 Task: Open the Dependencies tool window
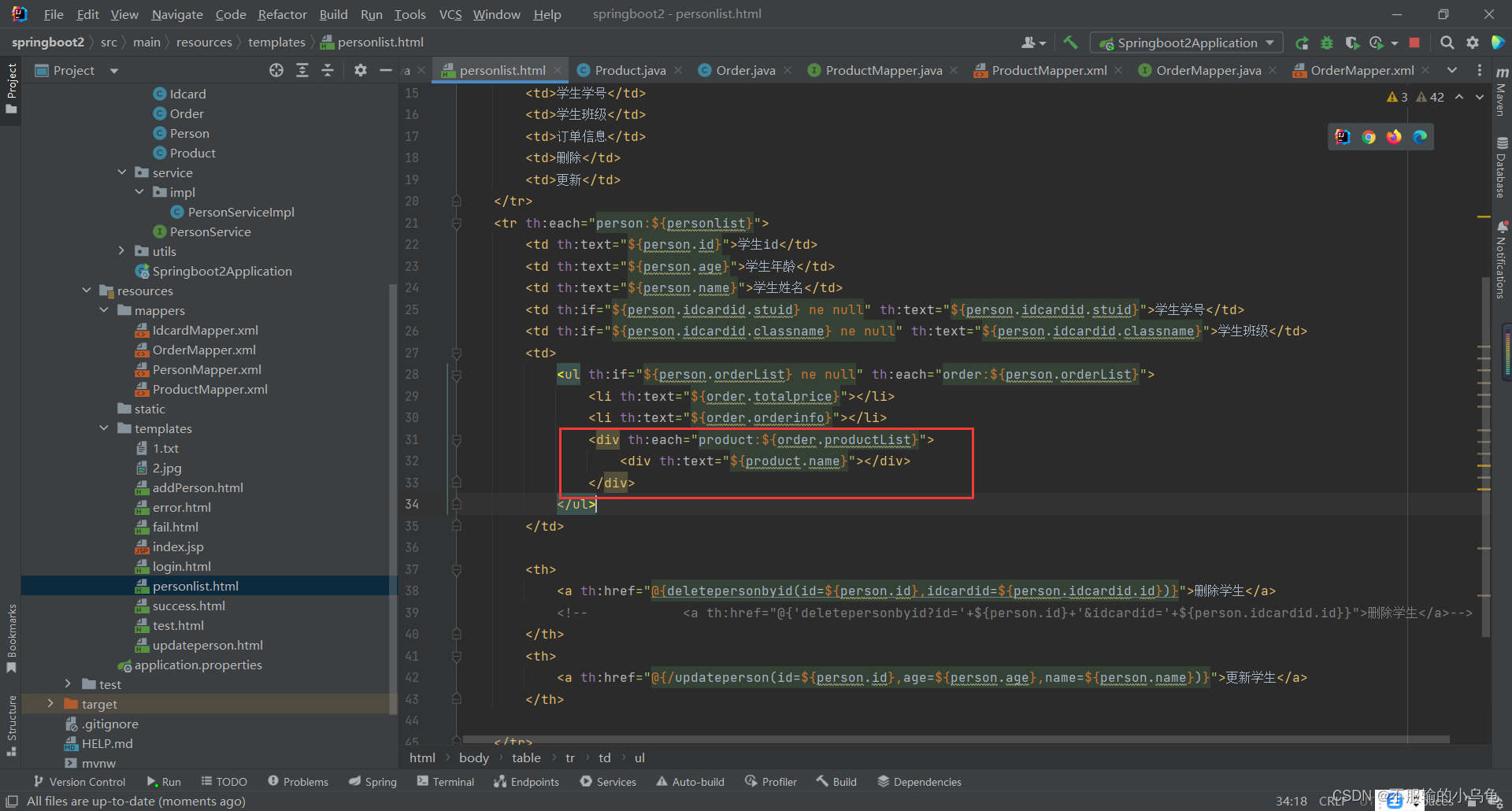[919, 782]
